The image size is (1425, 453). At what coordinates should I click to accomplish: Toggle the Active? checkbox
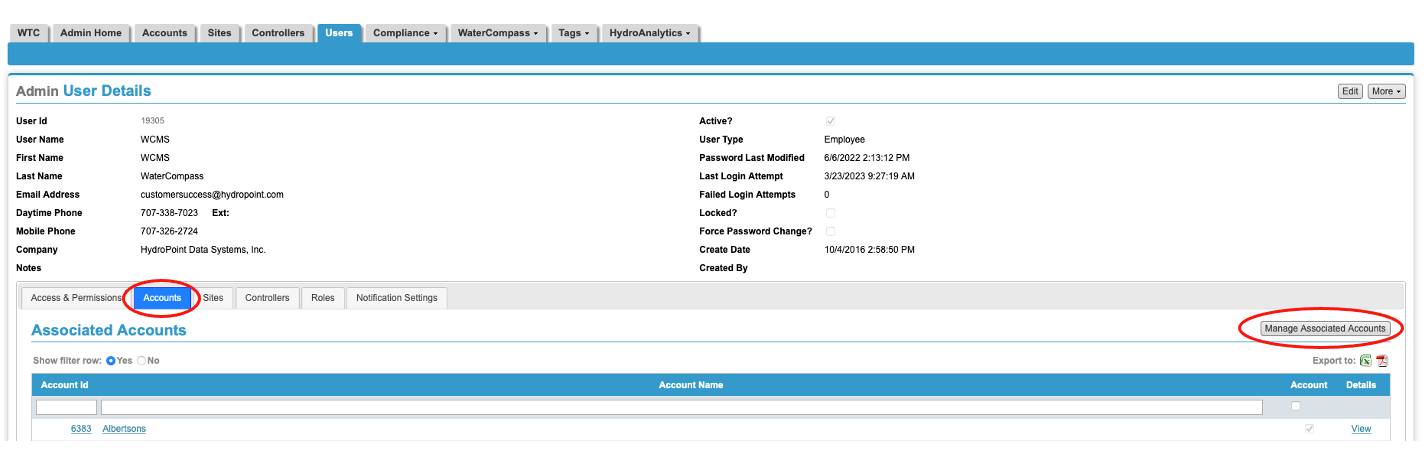[x=830, y=121]
